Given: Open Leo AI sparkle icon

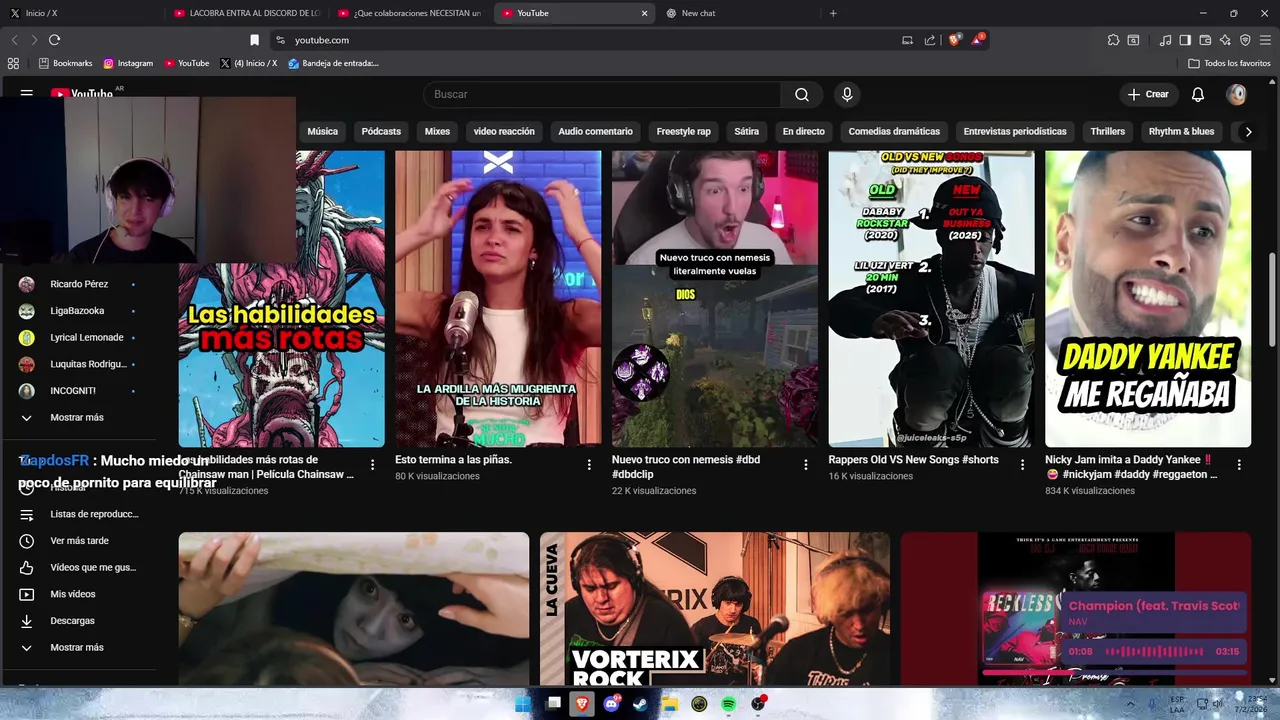Looking at the screenshot, I should pyautogui.click(x=1225, y=40).
